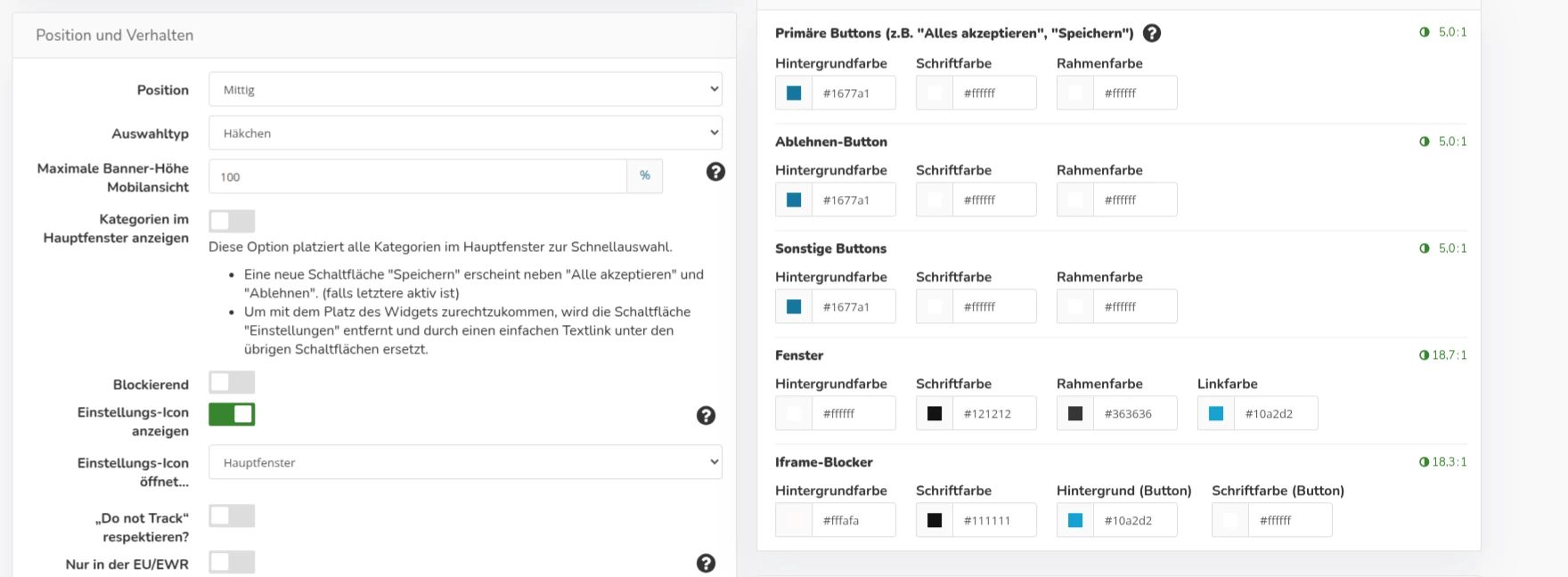Click help icon beside Maximale Banner-Höhe
Viewport: 1568px width, 577px height.
(x=715, y=172)
